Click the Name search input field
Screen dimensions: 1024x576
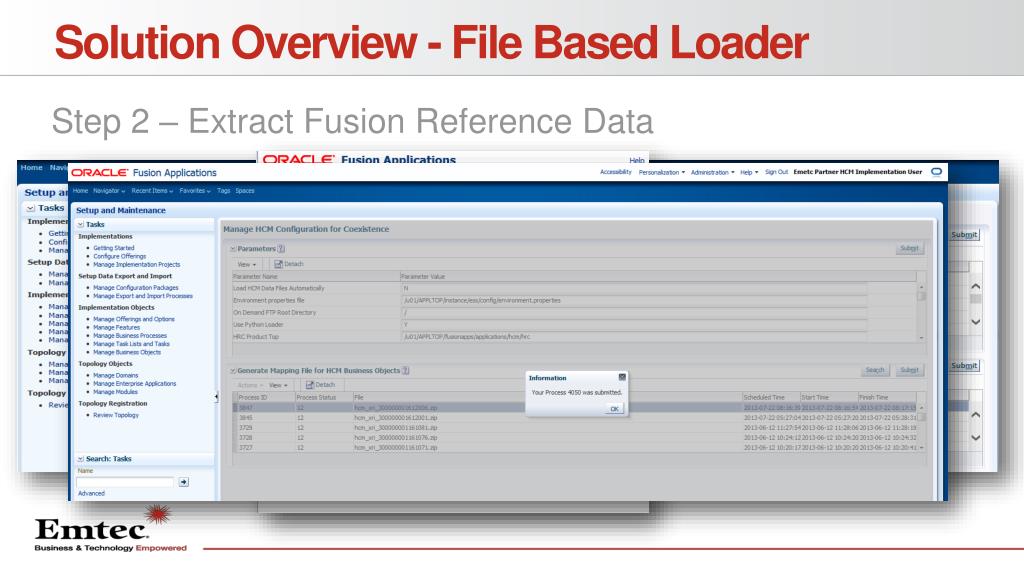pyautogui.click(x=125, y=482)
